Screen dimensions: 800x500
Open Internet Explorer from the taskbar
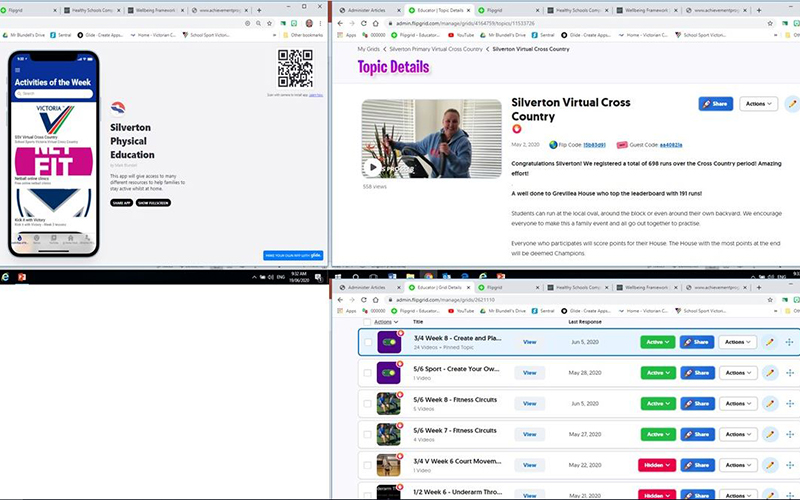coord(5,277)
